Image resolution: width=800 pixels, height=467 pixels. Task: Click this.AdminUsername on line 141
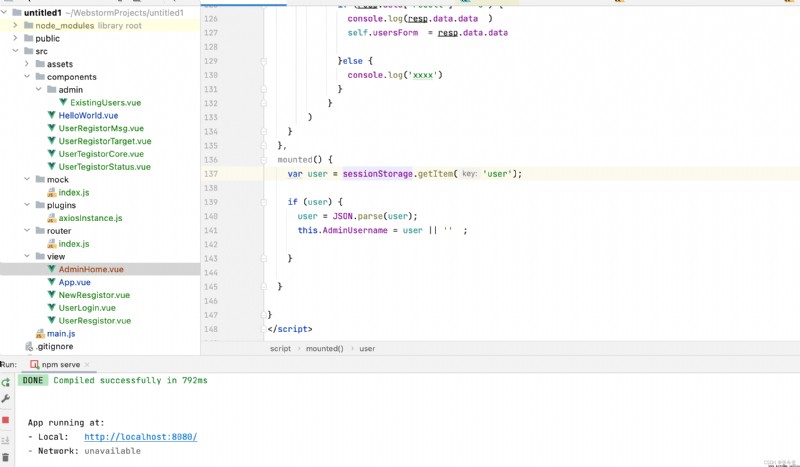[x=342, y=230]
